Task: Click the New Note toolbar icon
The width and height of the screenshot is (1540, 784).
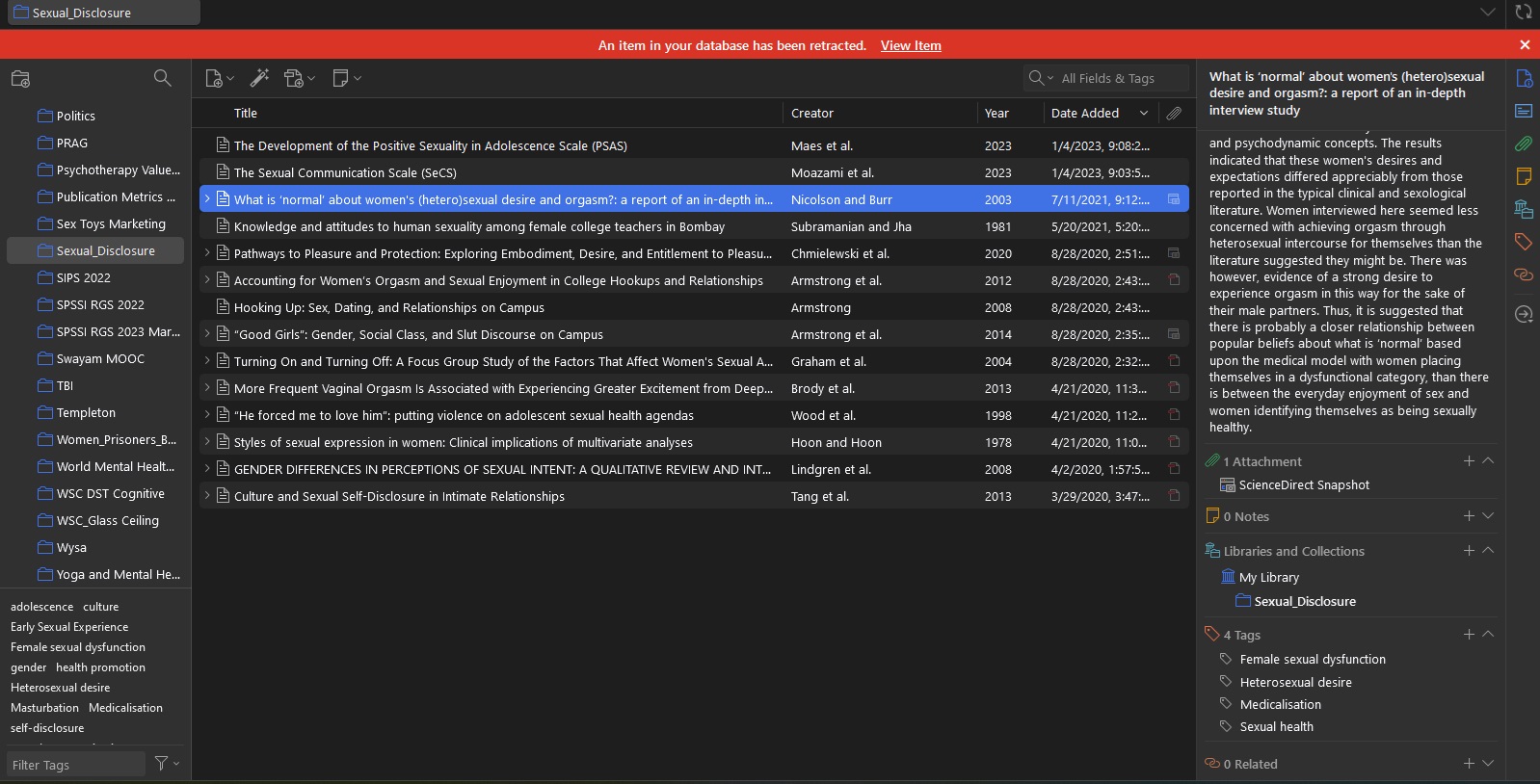Action: (x=340, y=78)
